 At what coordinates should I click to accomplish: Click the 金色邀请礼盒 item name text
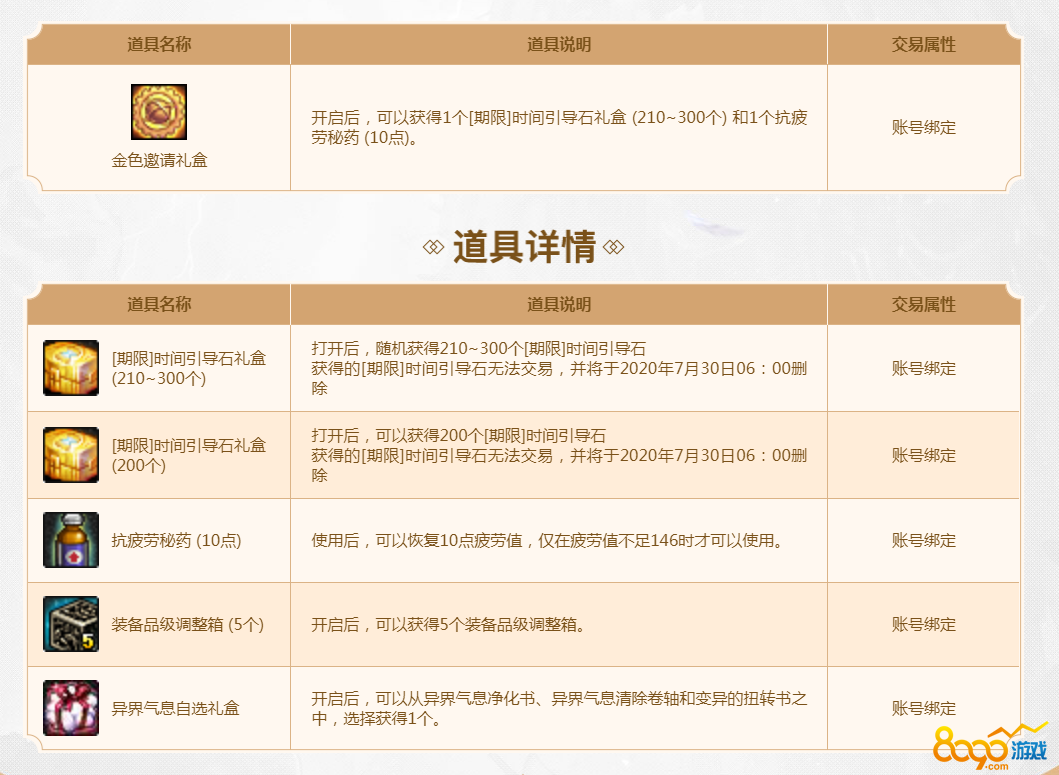[159, 160]
